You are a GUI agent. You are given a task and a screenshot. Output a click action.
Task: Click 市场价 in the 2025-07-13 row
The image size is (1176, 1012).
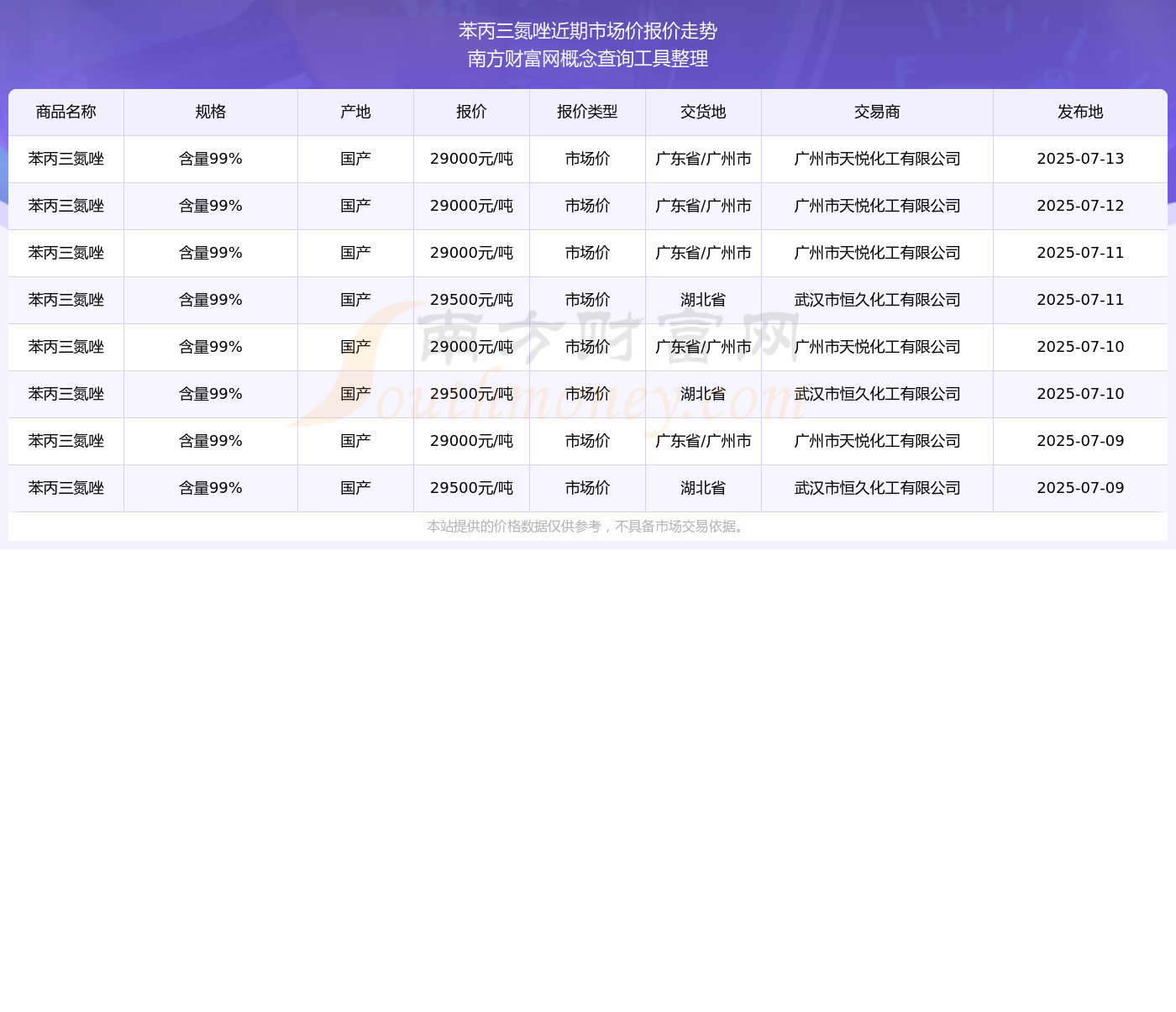click(x=587, y=159)
